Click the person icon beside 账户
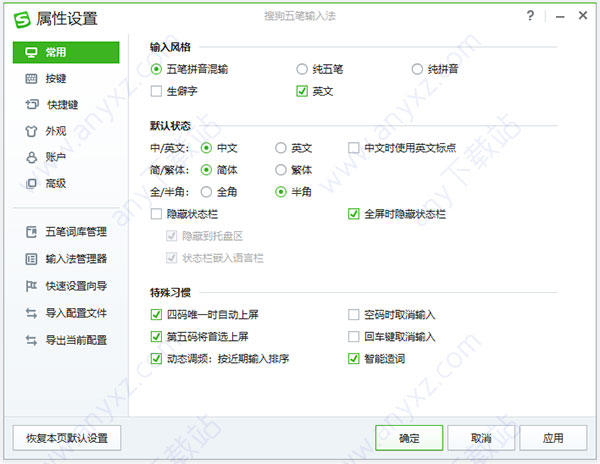600x464 pixels. coord(31,157)
